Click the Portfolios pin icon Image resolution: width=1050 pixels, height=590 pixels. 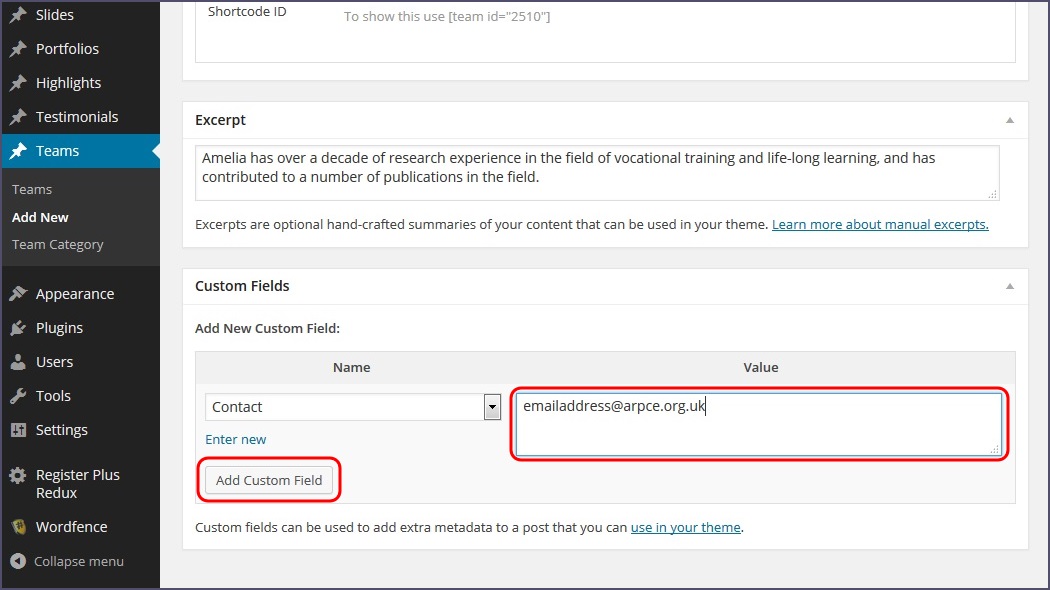[18, 49]
